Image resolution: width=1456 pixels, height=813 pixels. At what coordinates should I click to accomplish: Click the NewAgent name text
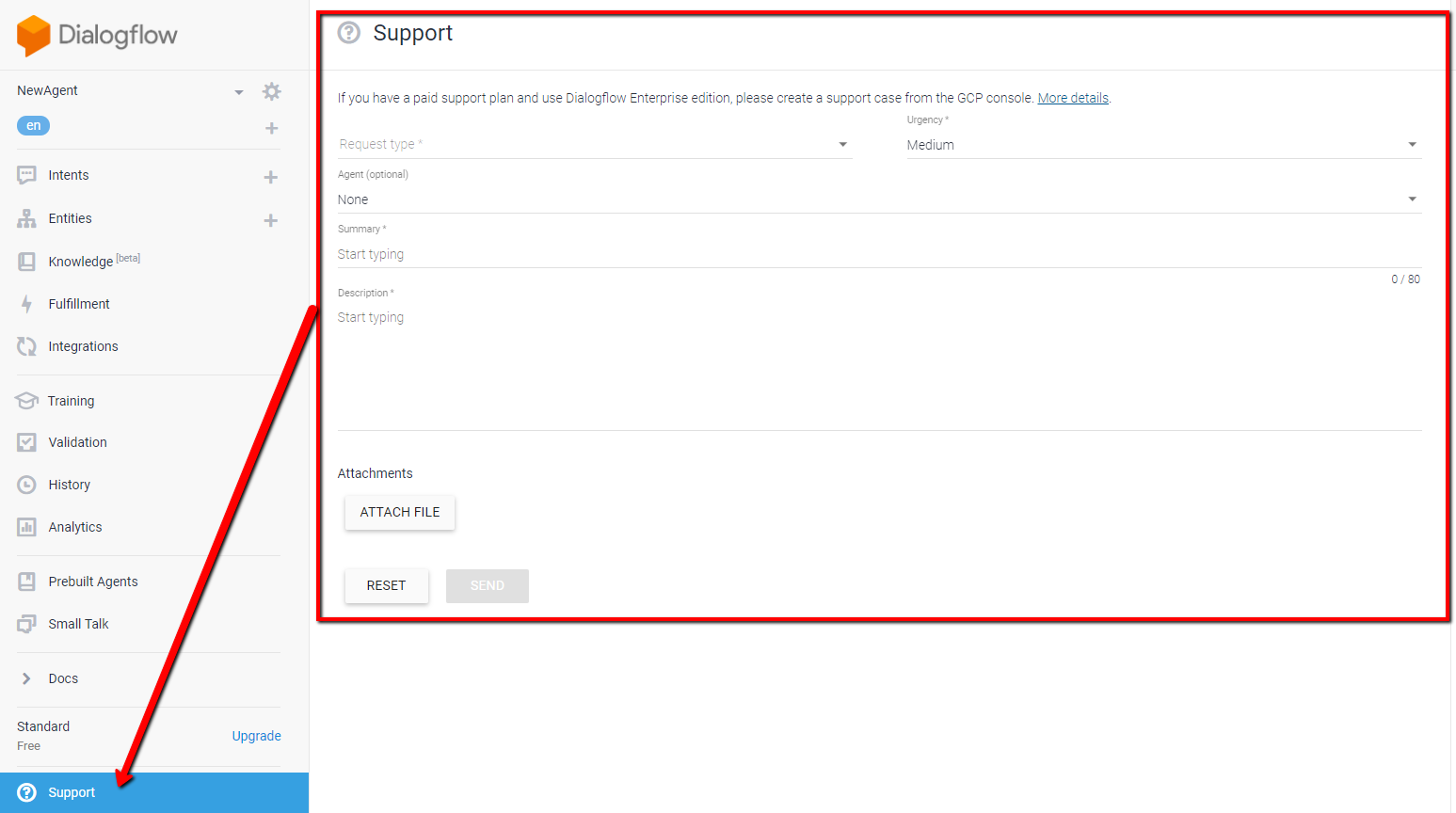(48, 90)
